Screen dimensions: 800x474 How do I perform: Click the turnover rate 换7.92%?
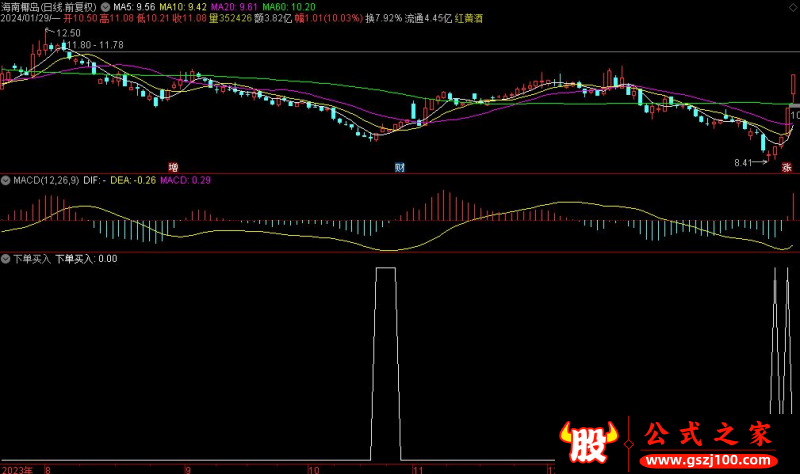click(384, 18)
